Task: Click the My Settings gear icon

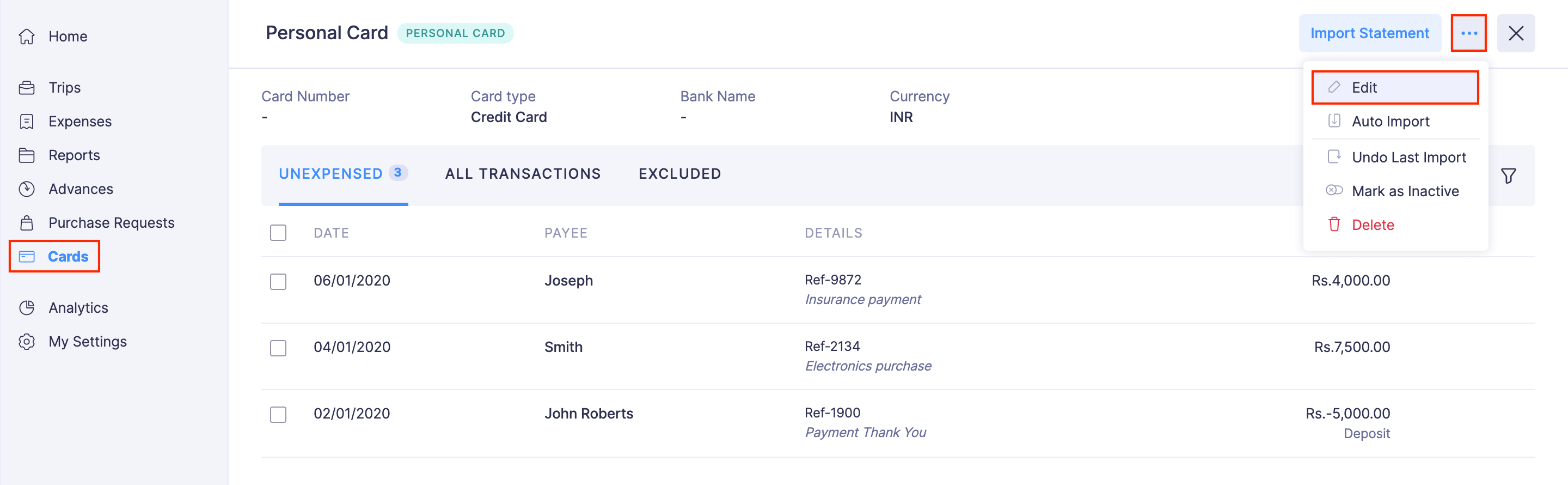Action: (x=27, y=341)
